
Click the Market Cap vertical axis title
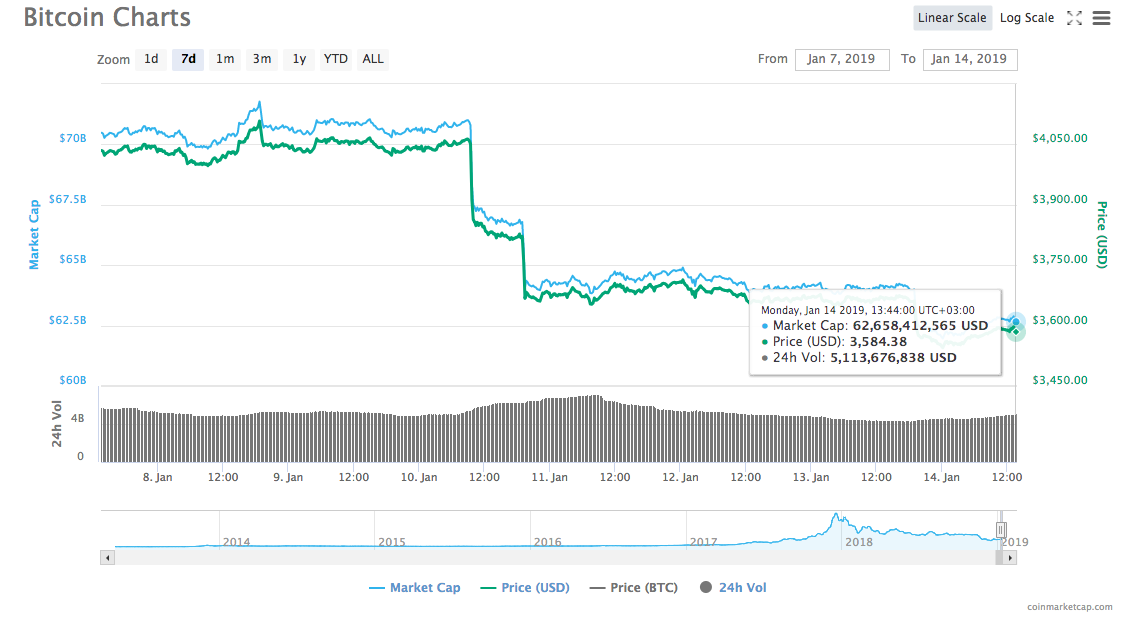tap(34, 235)
